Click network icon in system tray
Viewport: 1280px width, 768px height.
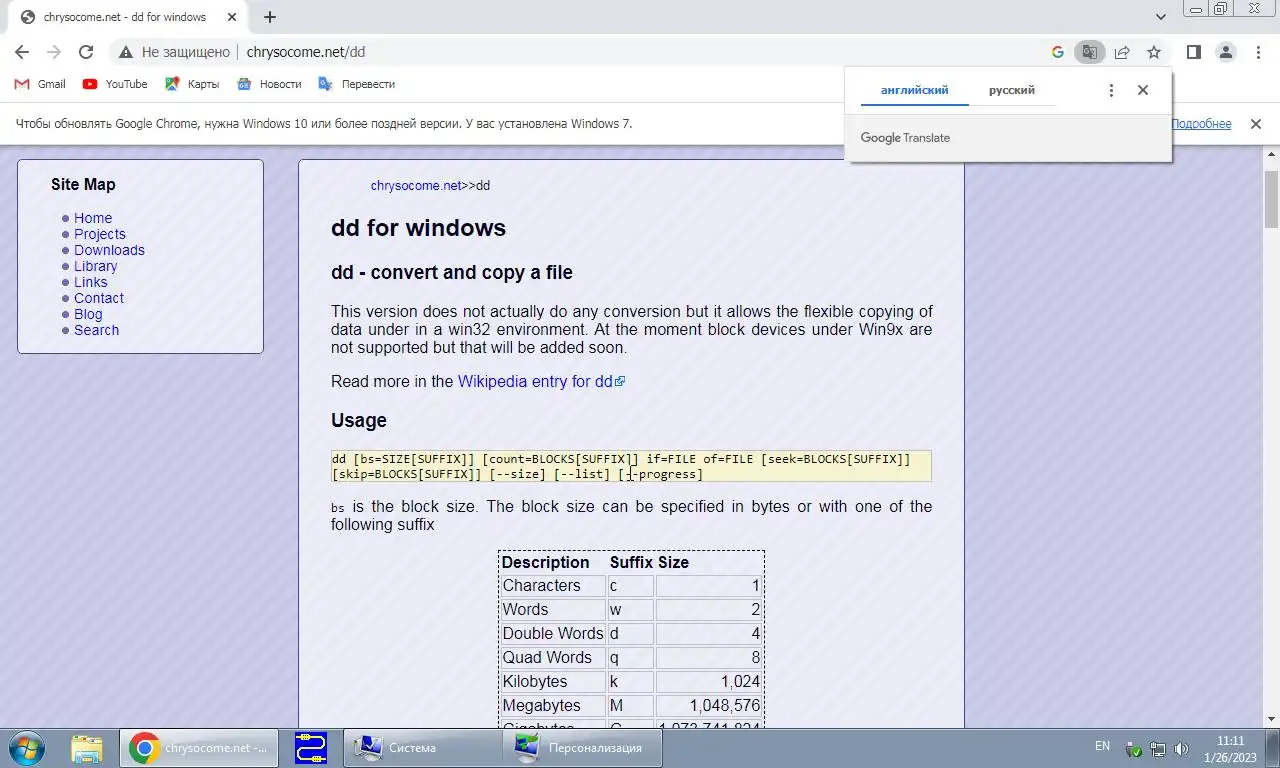coord(1158,748)
